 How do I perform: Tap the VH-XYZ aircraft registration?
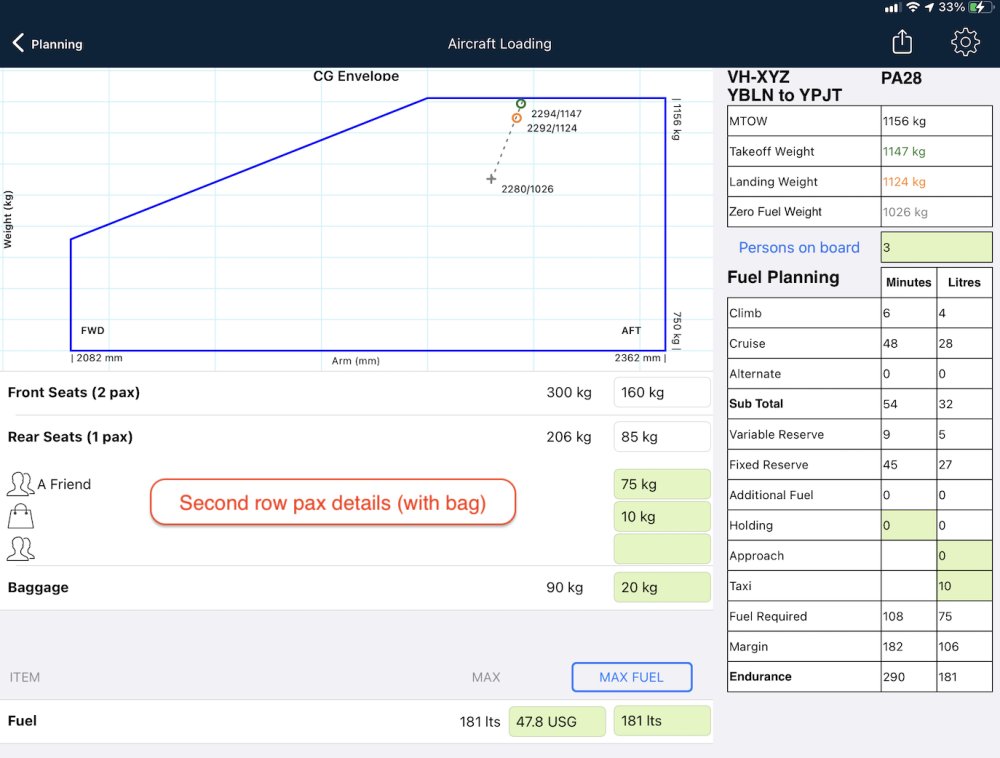[x=758, y=77]
